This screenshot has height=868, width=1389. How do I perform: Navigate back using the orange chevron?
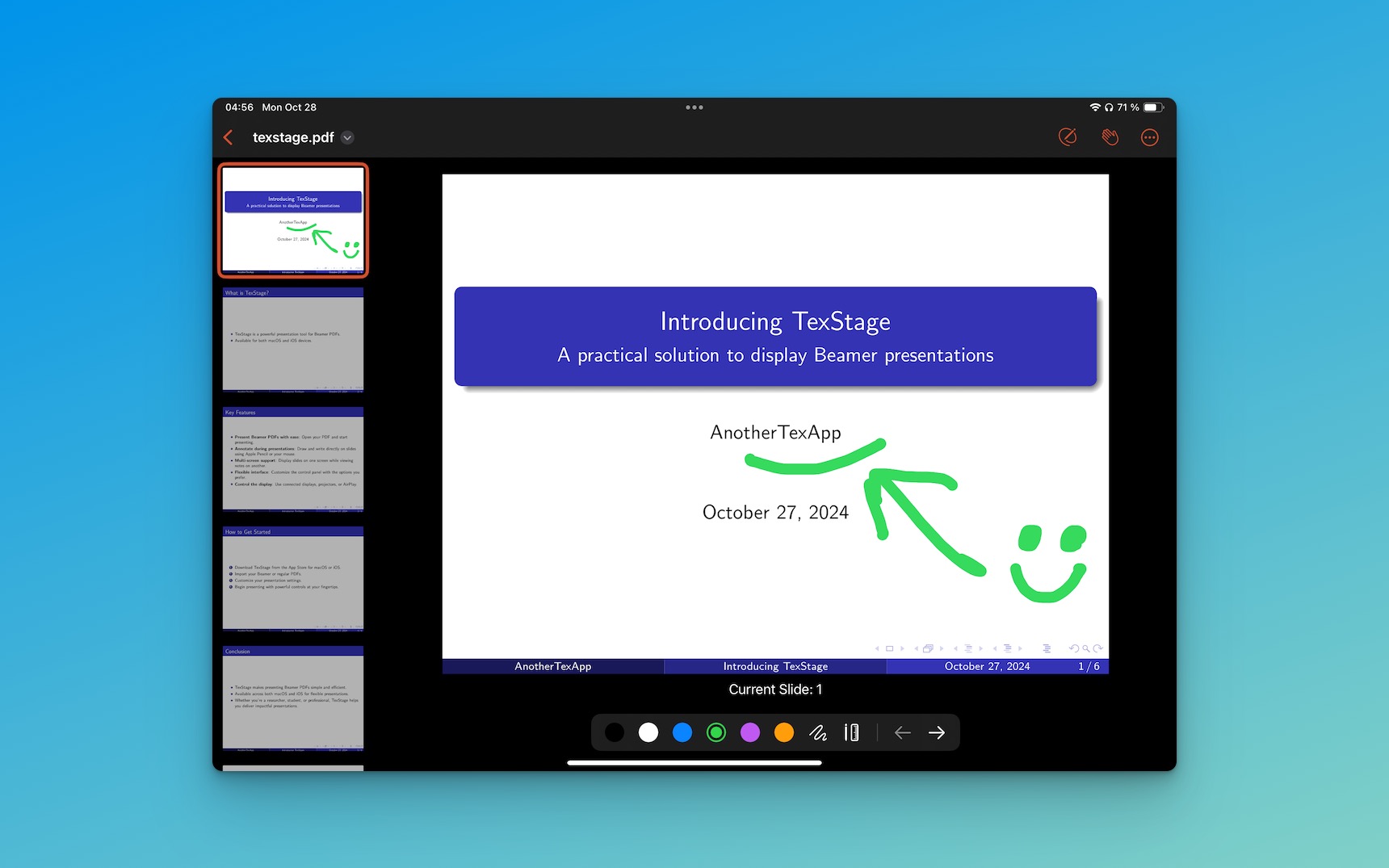tap(229, 137)
